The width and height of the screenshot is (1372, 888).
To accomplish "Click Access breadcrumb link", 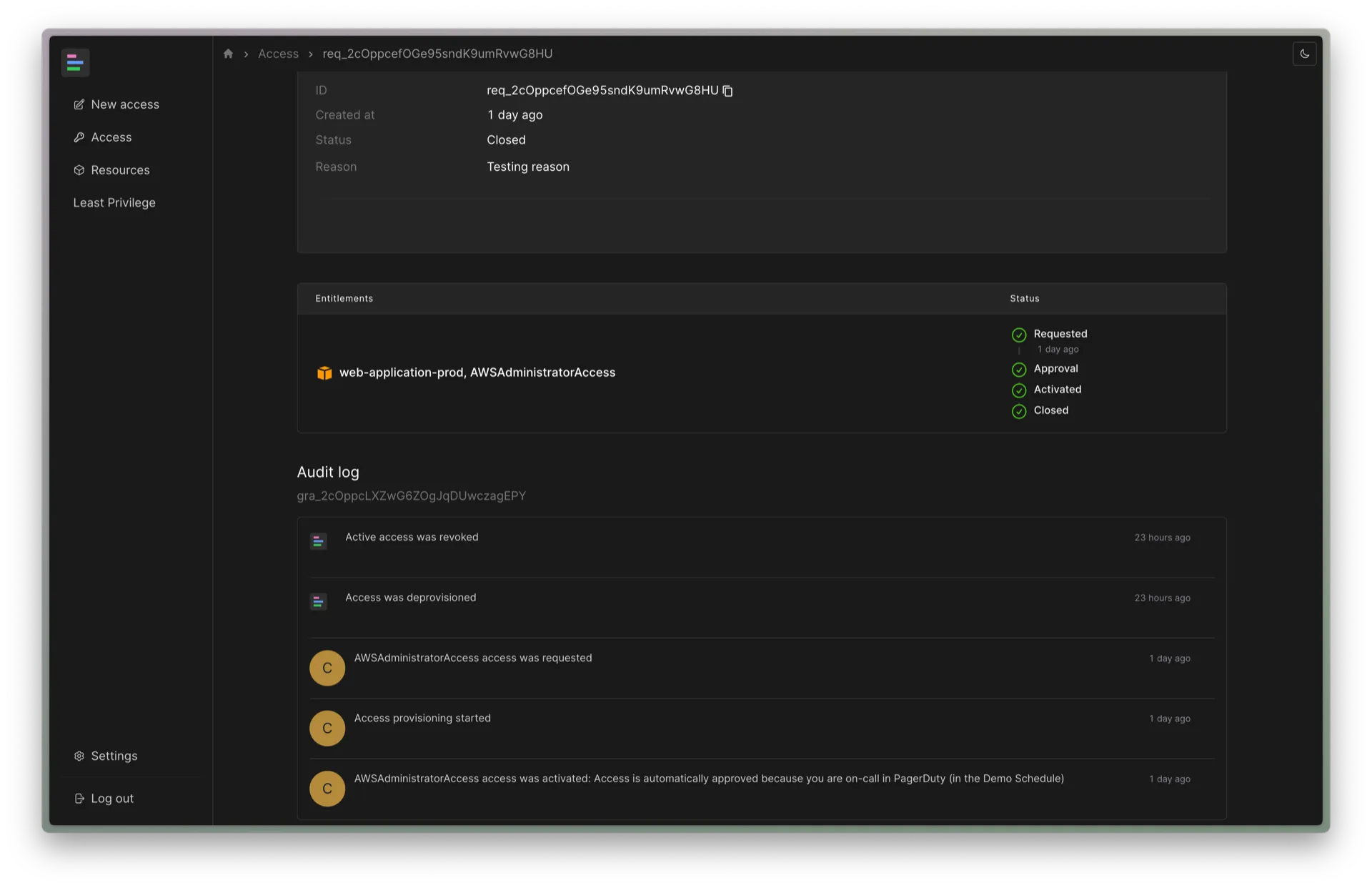I will 278,54.
